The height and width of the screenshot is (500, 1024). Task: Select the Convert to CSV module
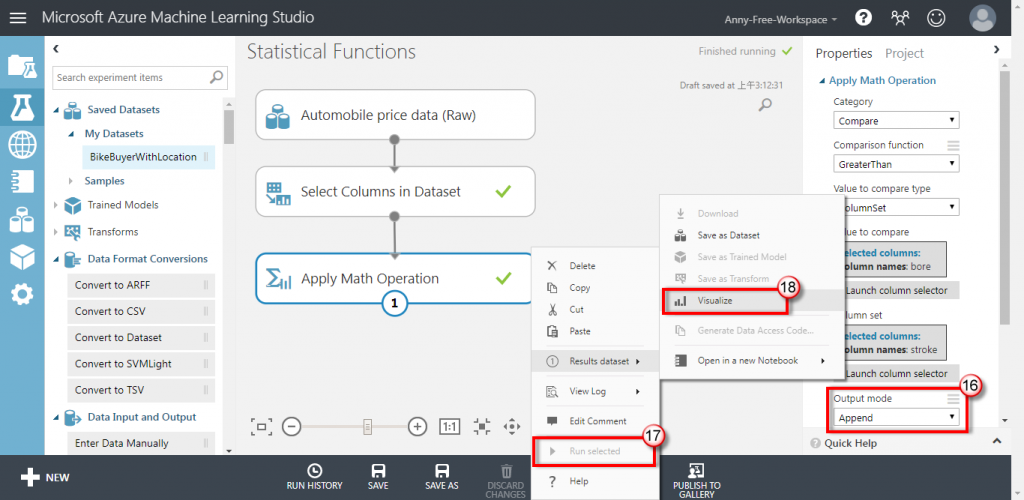coord(141,311)
